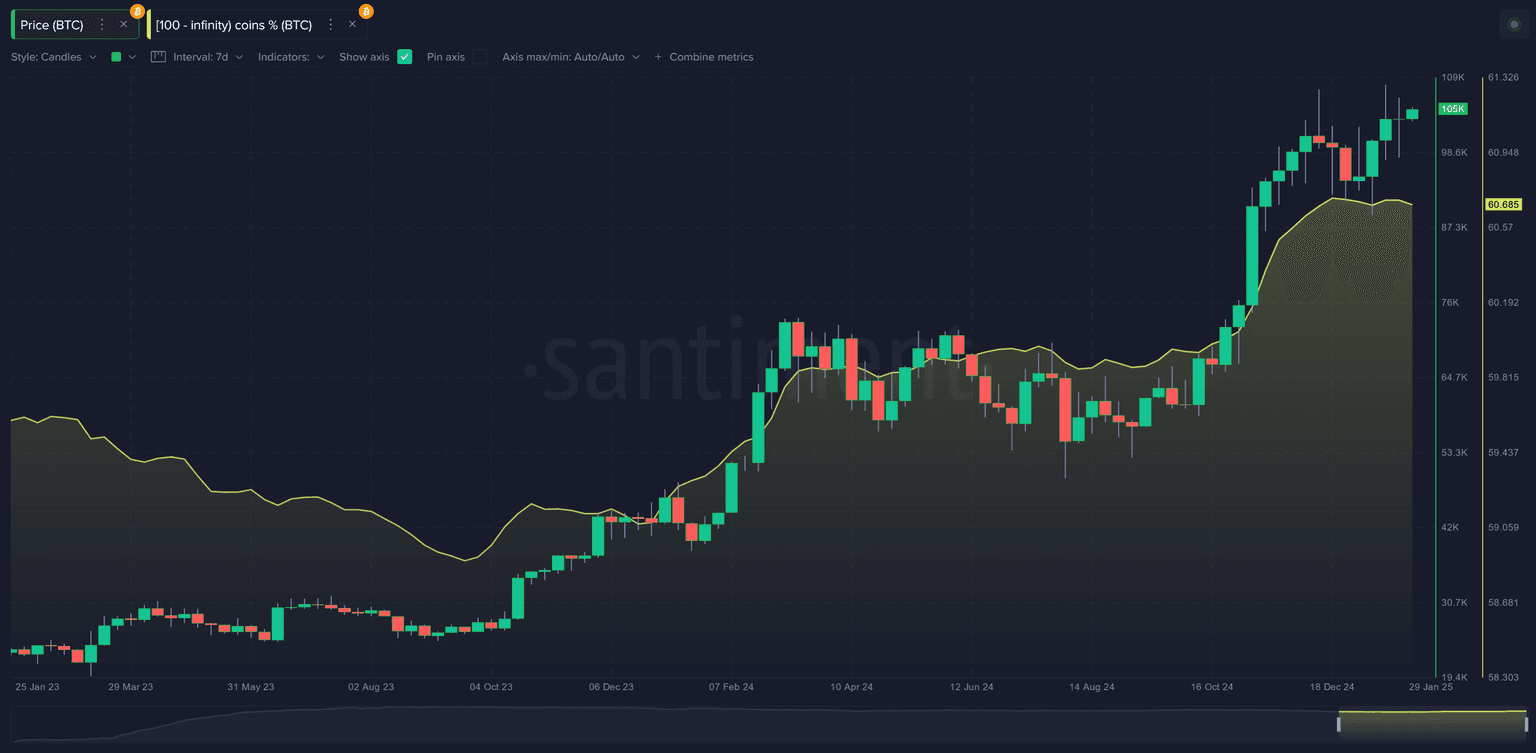Expand the Style: Candles dropdown
This screenshot has width=1536, height=753.
(54, 57)
